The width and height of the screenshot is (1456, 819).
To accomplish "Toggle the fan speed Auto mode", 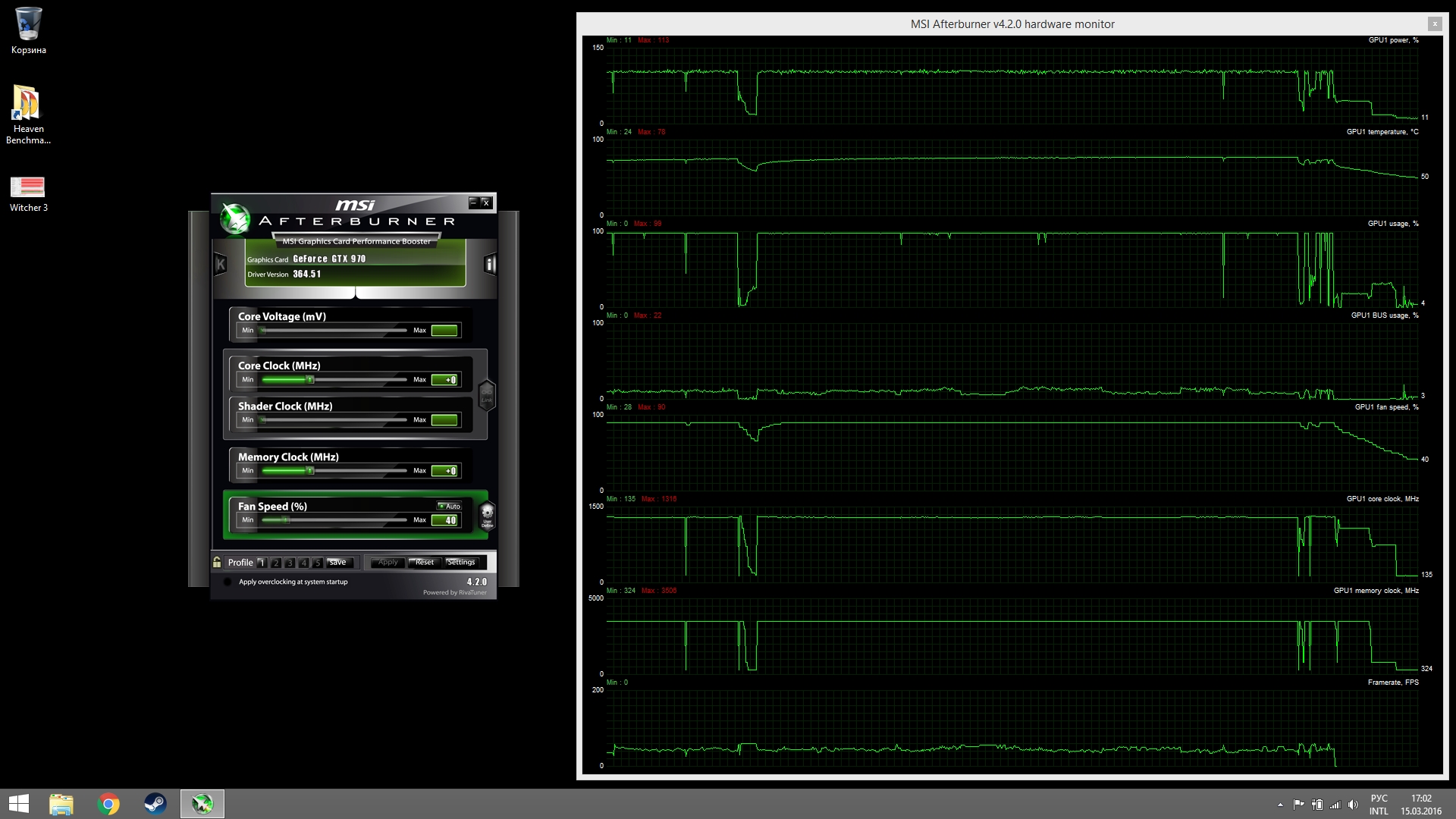I will point(450,506).
